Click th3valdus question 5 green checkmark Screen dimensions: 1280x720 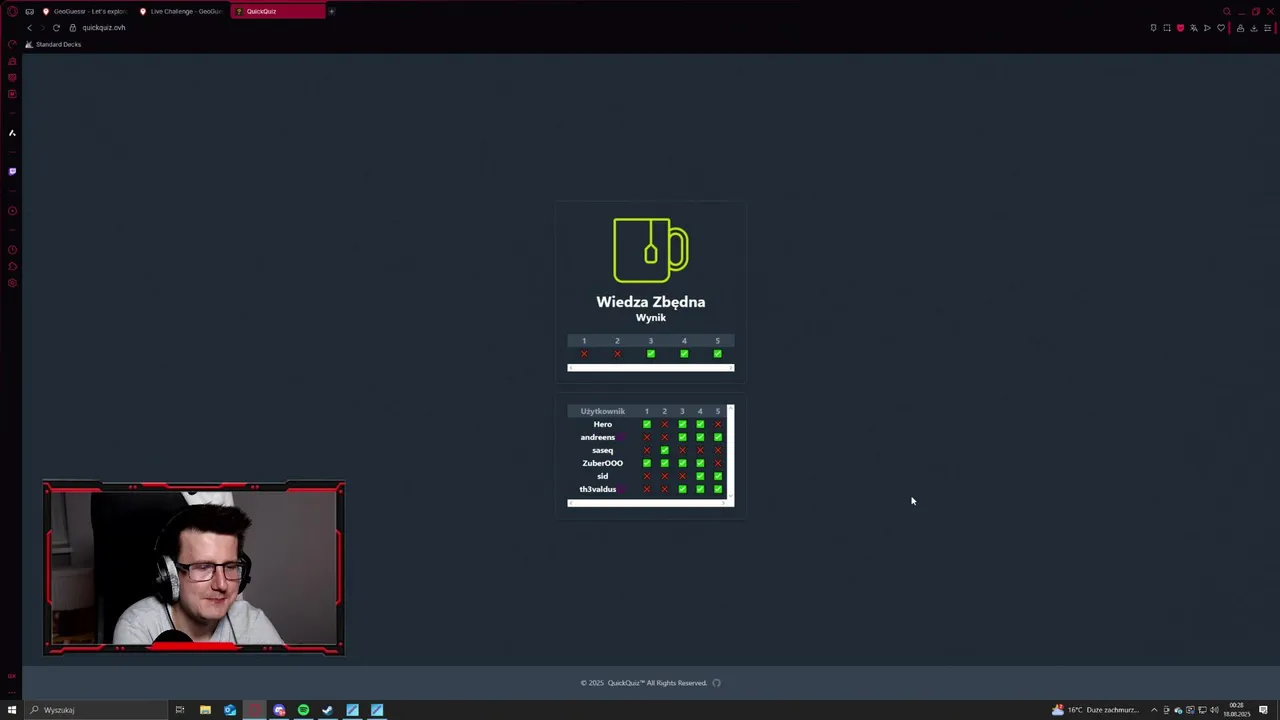click(x=718, y=489)
